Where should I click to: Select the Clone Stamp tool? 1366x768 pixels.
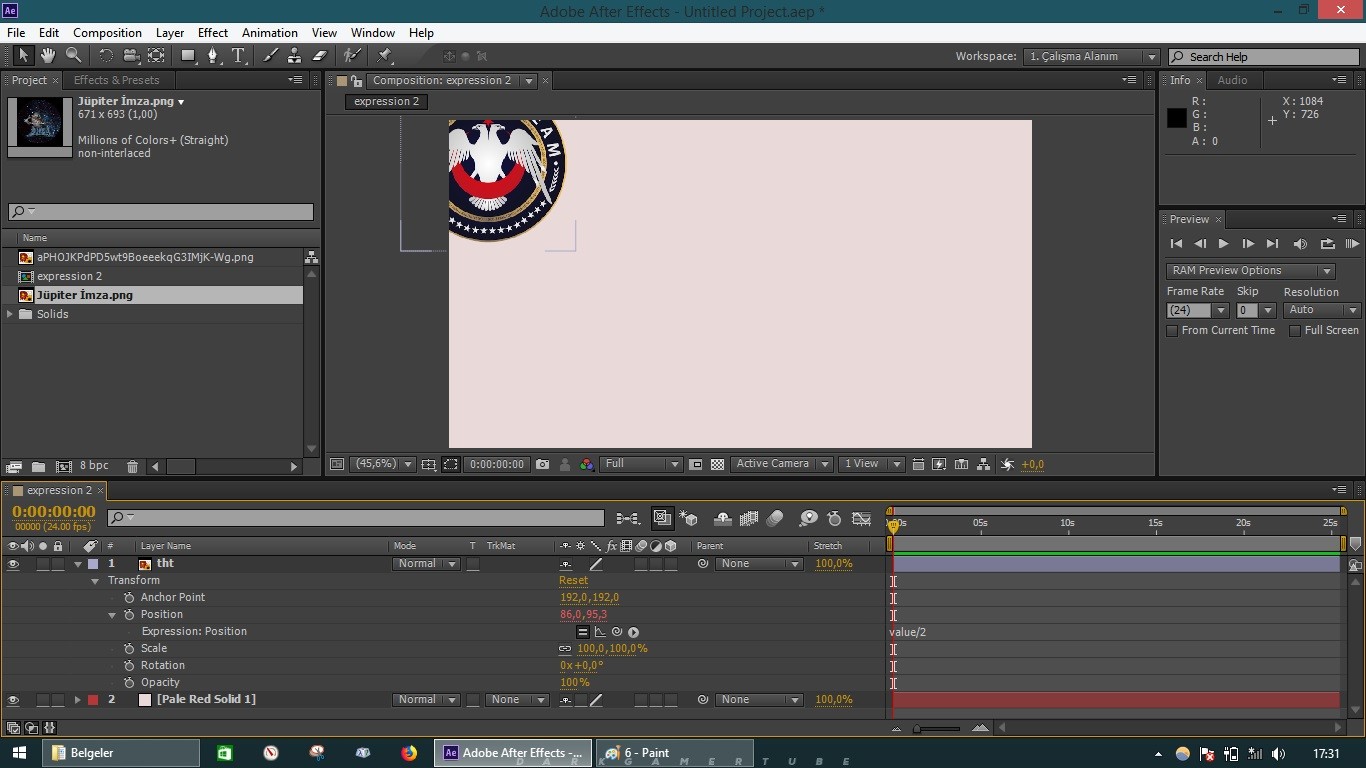coord(295,56)
